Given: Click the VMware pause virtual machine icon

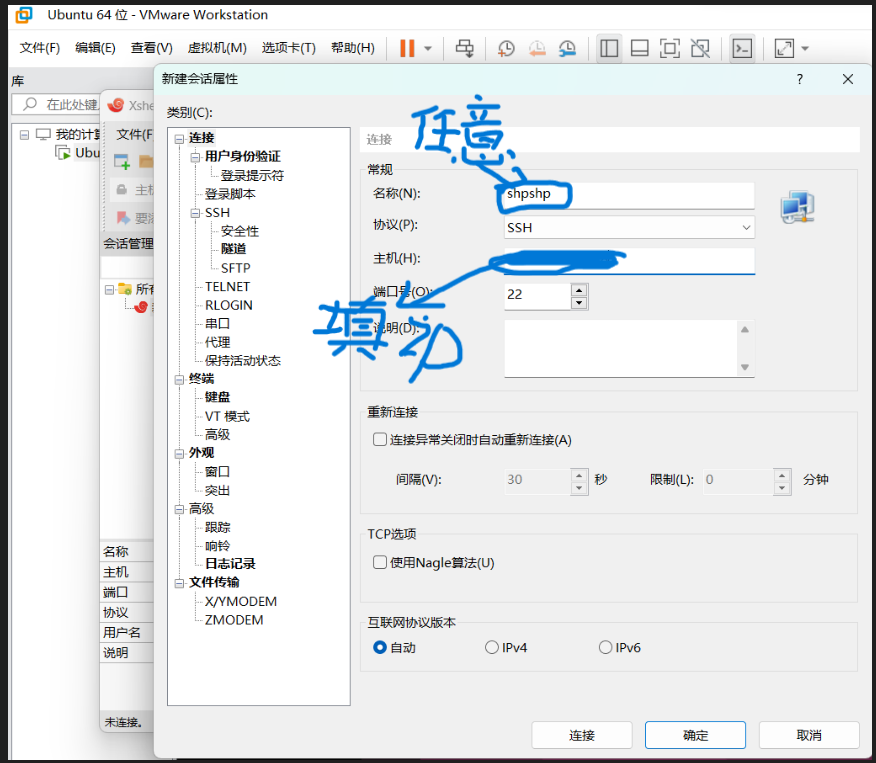Looking at the screenshot, I should 407,49.
